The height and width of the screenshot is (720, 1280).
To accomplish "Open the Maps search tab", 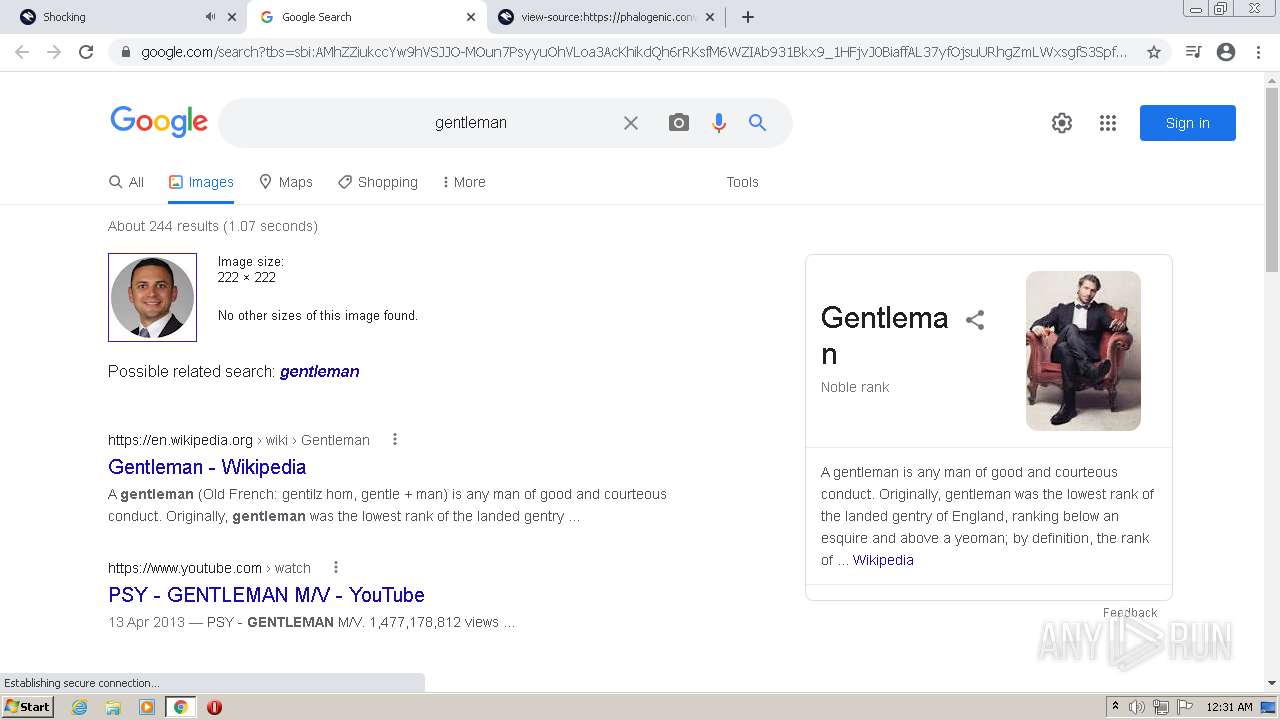I will (x=285, y=182).
